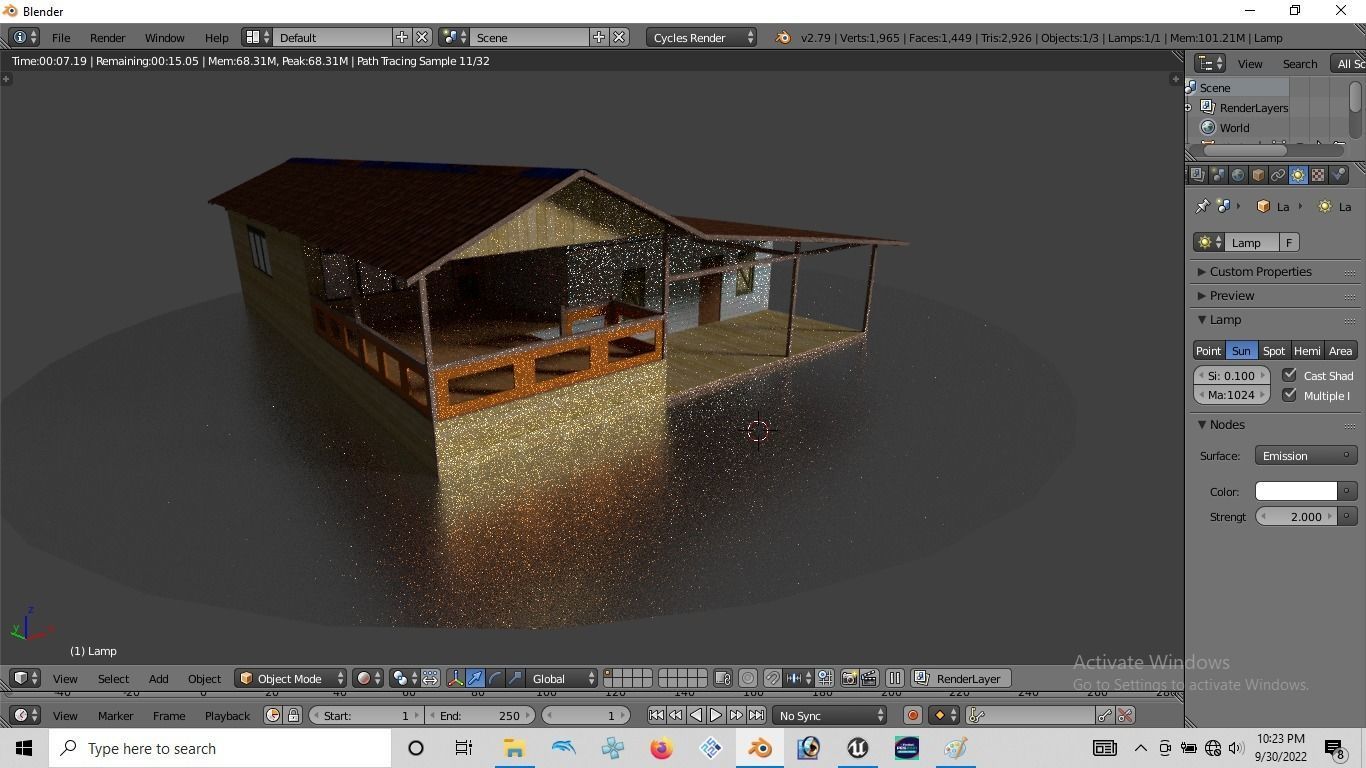Delete the Default screen layout
Viewport: 1366px width, 768px height.
tap(422, 37)
